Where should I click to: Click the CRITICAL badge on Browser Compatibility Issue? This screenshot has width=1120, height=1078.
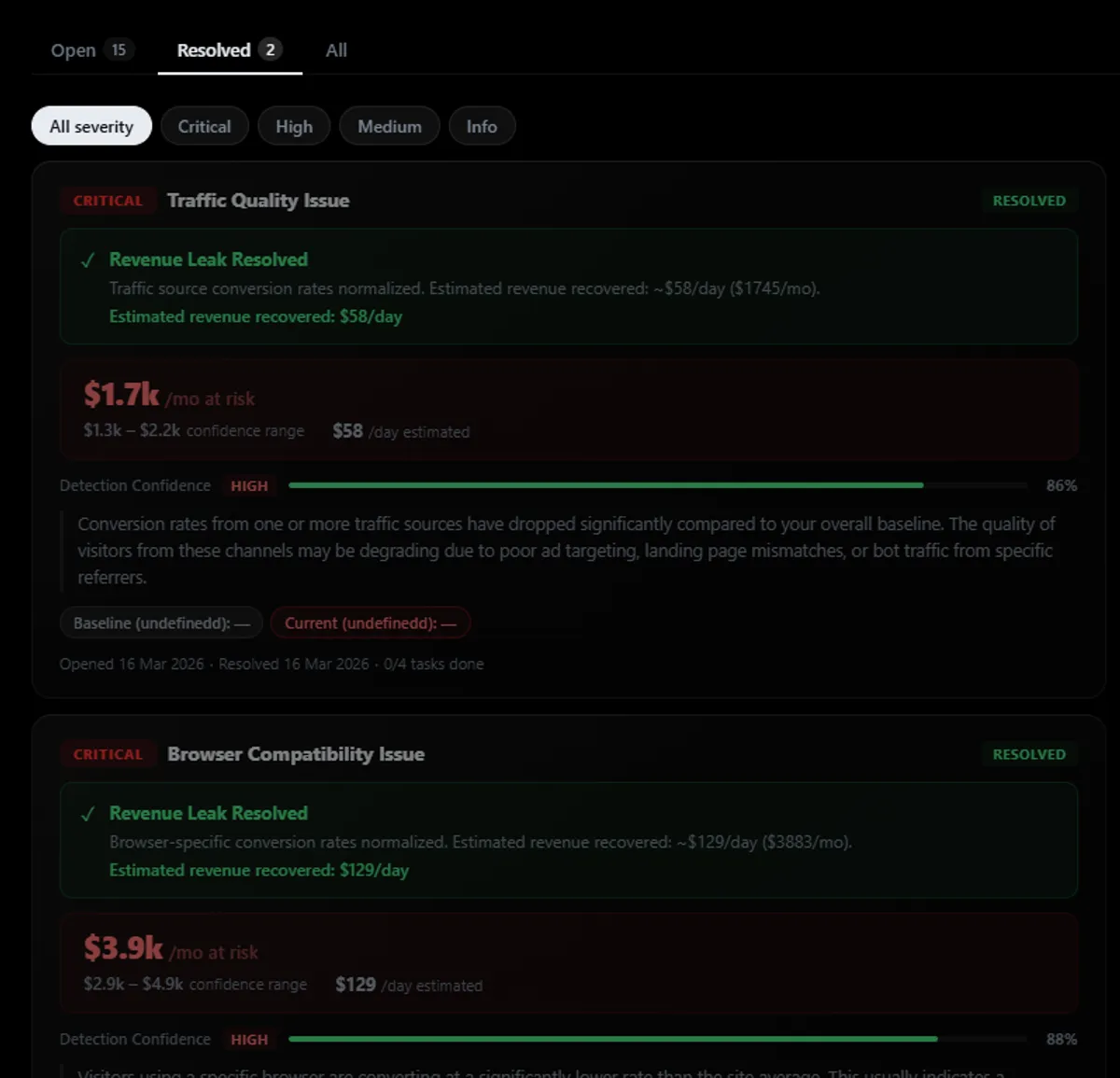[107, 754]
